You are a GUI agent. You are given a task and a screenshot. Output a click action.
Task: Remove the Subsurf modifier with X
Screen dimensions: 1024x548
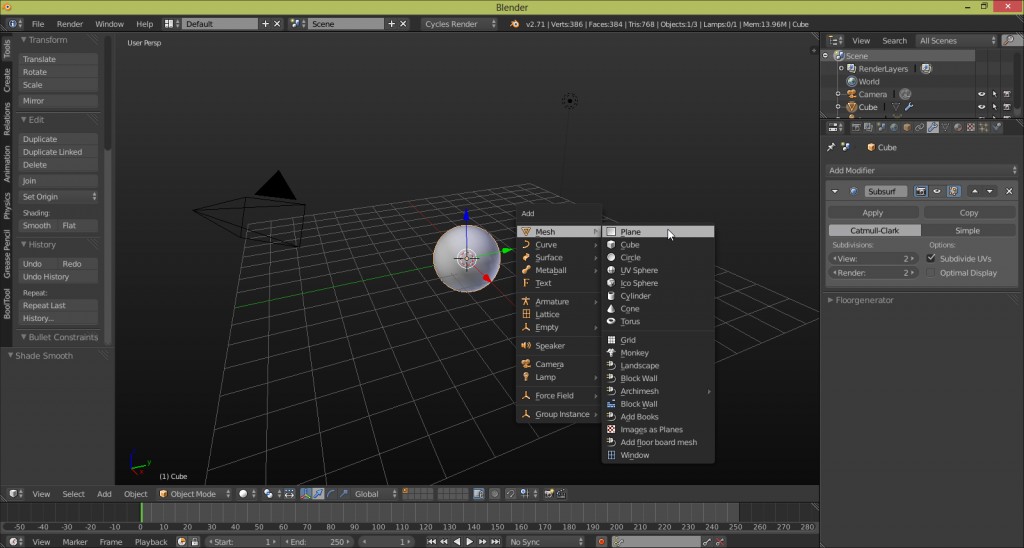click(1008, 191)
